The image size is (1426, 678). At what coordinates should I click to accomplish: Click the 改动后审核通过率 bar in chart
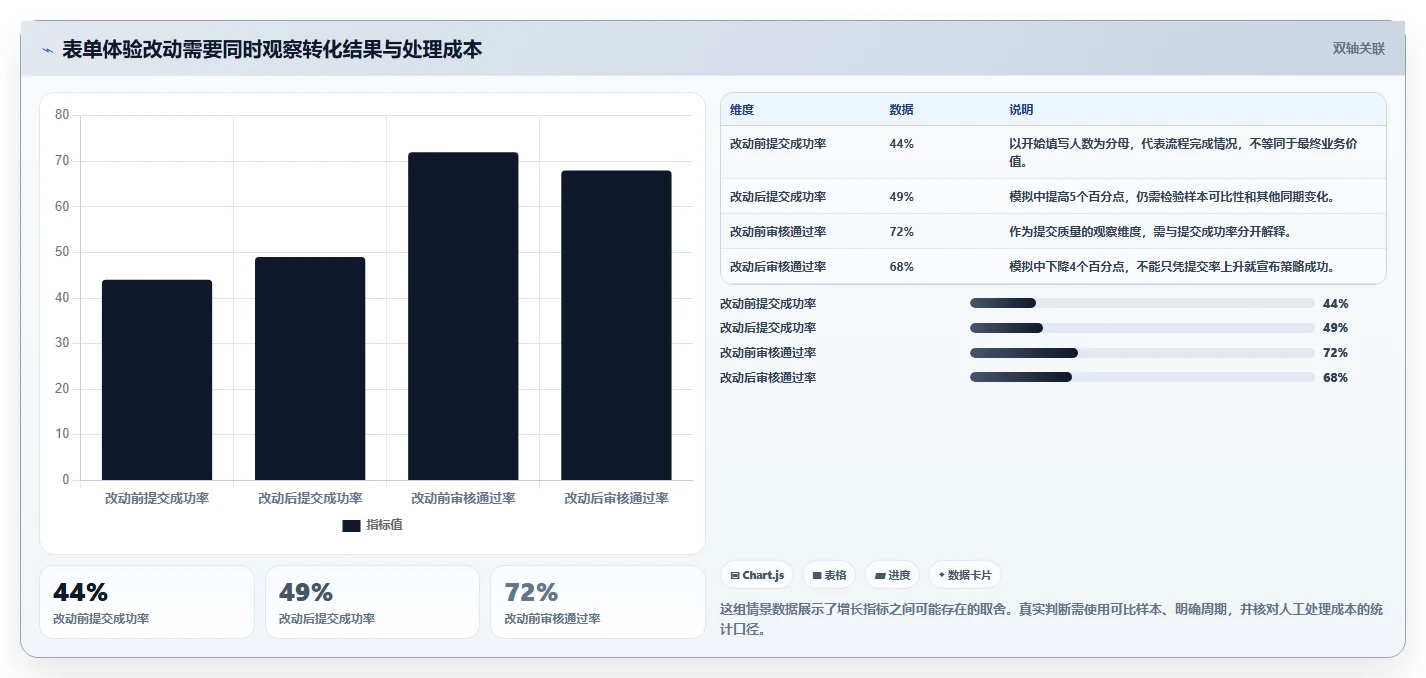point(616,325)
